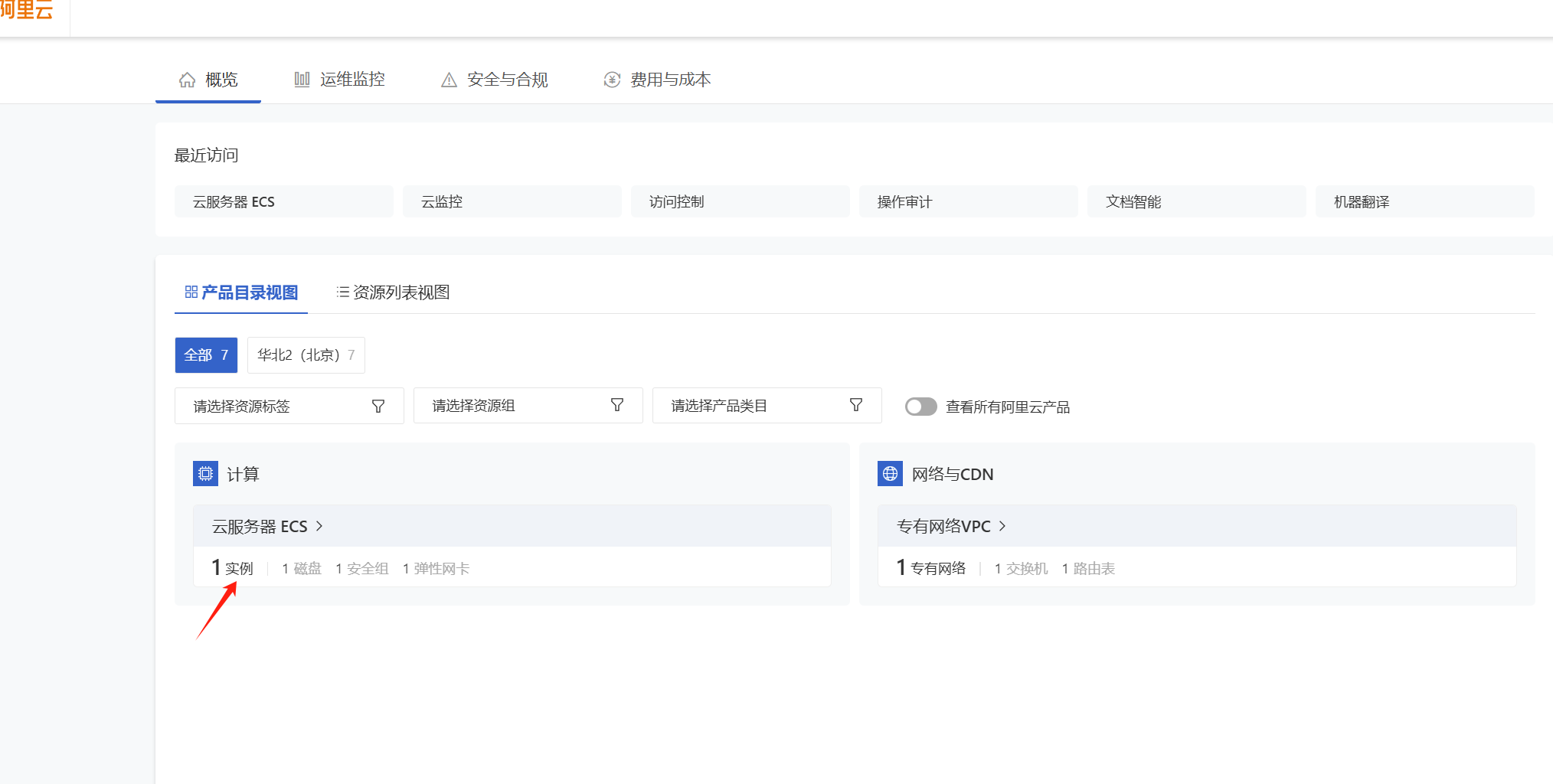The image size is (1553, 784).
Task: Expand 云服务器 ECS via its chevron
Action: 319,526
